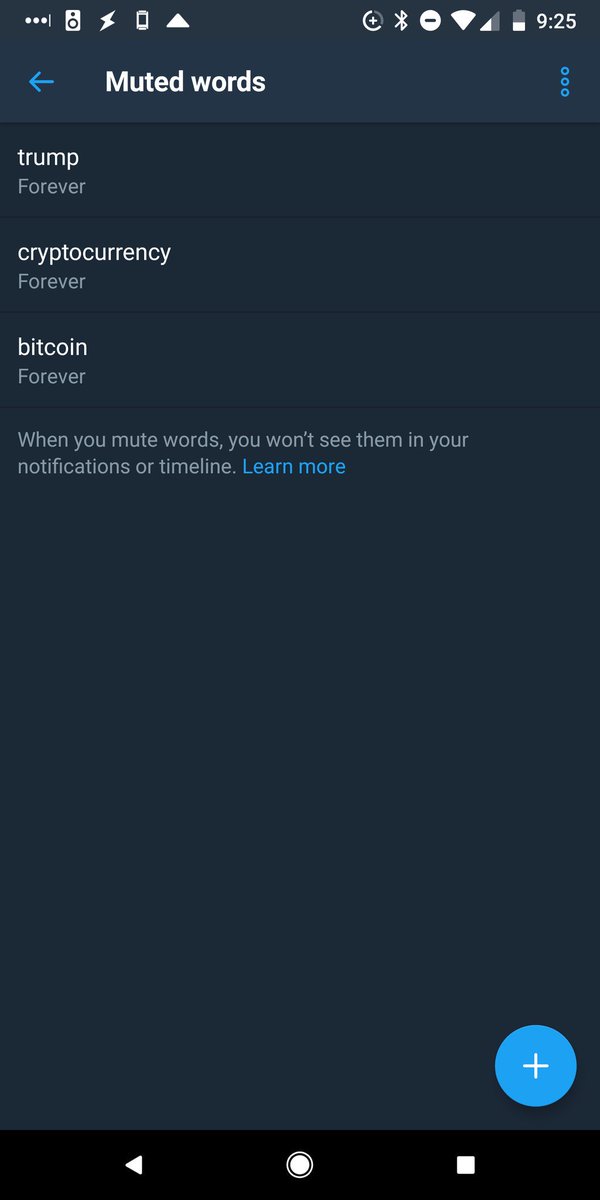Tap the Android home circle button
The height and width of the screenshot is (1200, 600).
[299, 1164]
